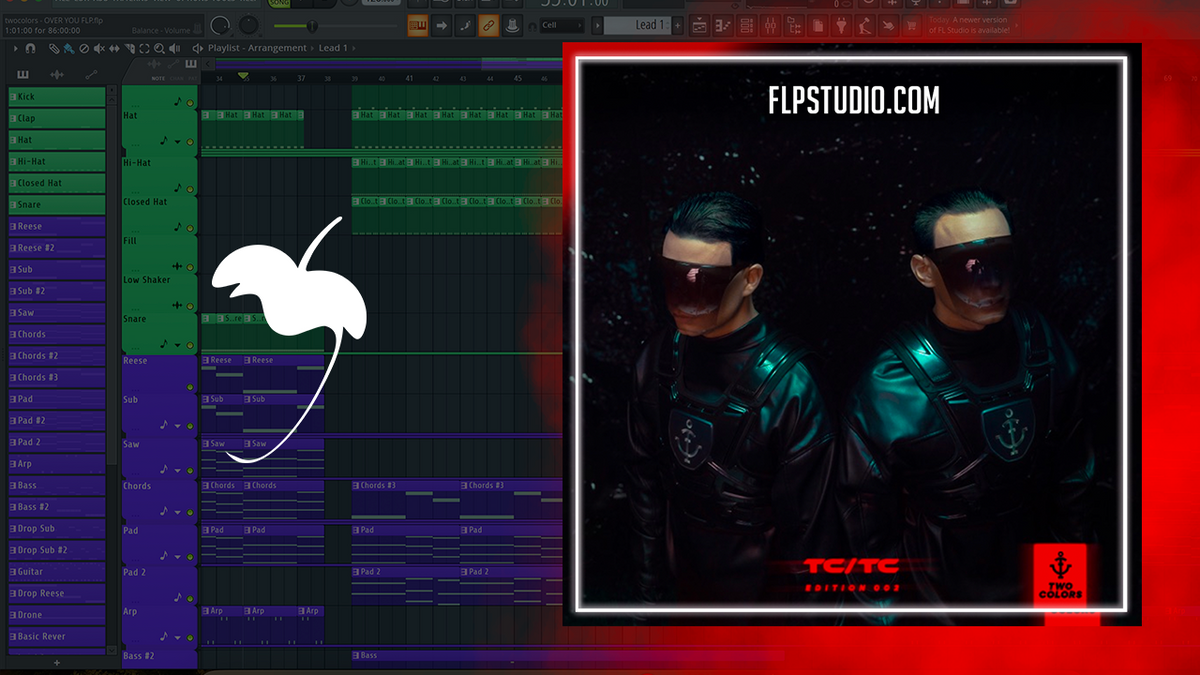Toggle the typing keyboard to piano icon
The image size is (1200, 675).
[417, 26]
